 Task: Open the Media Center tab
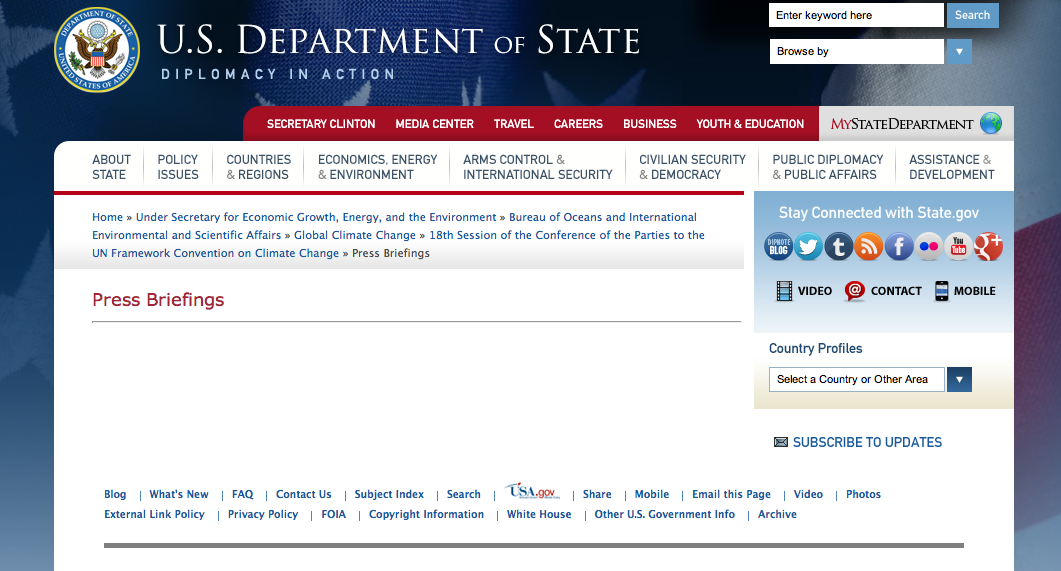pyautogui.click(x=434, y=124)
